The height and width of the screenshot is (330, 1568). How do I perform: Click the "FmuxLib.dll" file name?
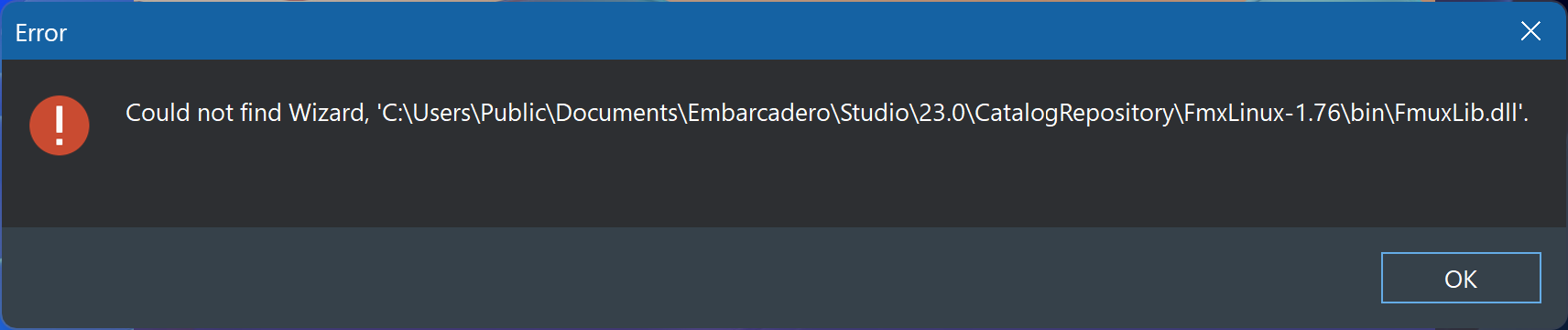pyautogui.click(x=1456, y=113)
